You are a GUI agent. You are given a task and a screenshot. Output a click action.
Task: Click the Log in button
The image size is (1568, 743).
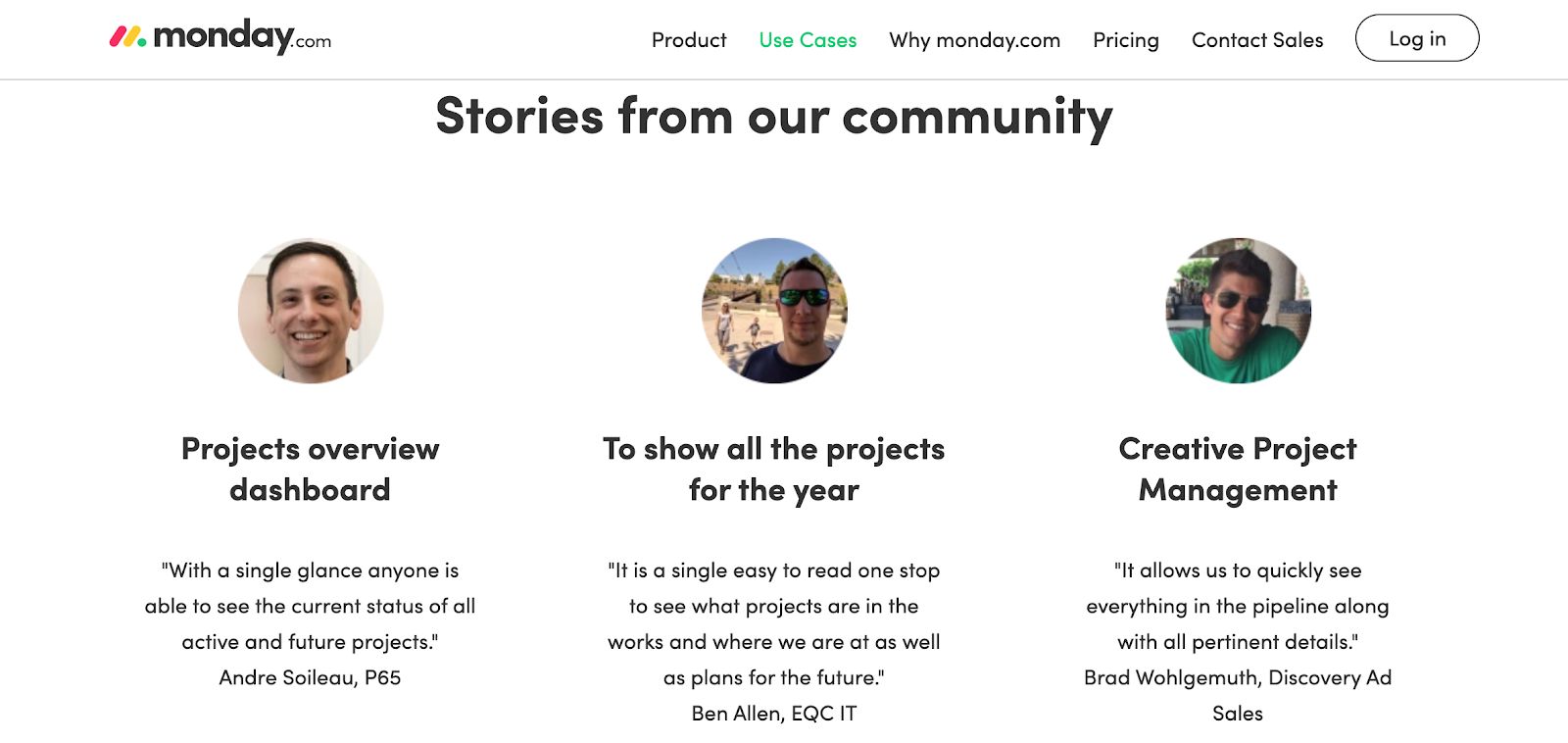(1417, 38)
